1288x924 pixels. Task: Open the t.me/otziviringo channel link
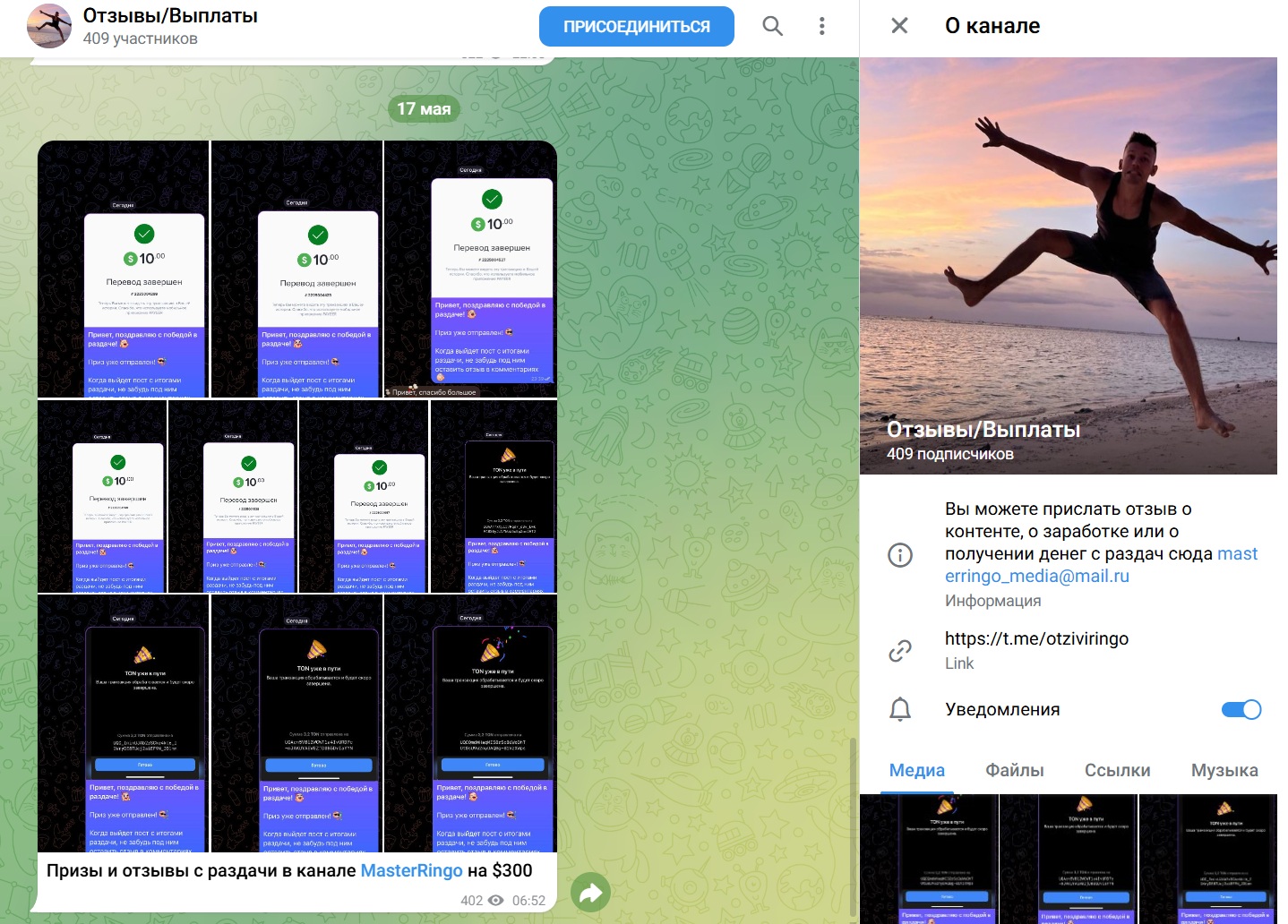click(x=1036, y=638)
